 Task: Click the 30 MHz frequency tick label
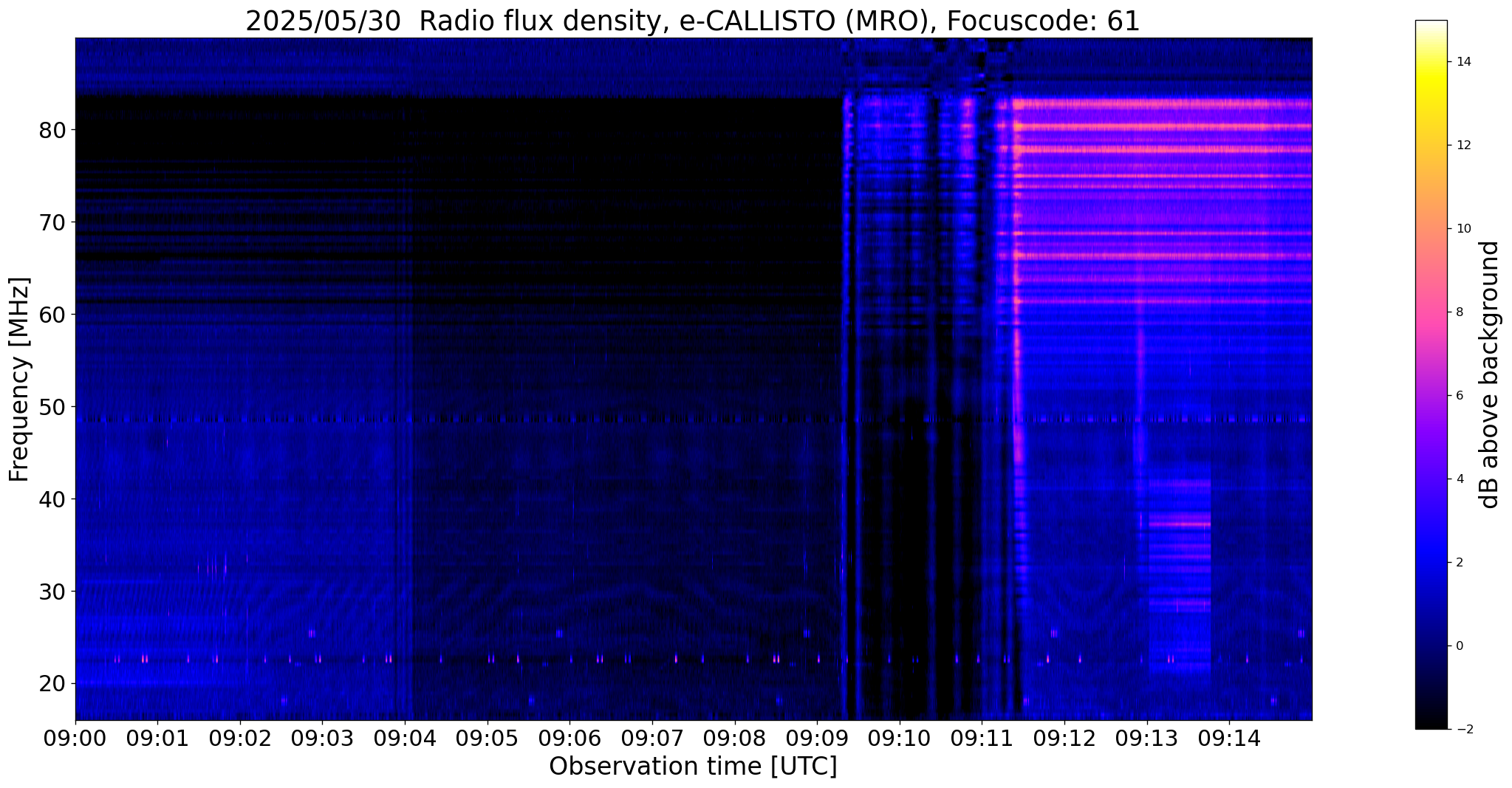[52, 592]
